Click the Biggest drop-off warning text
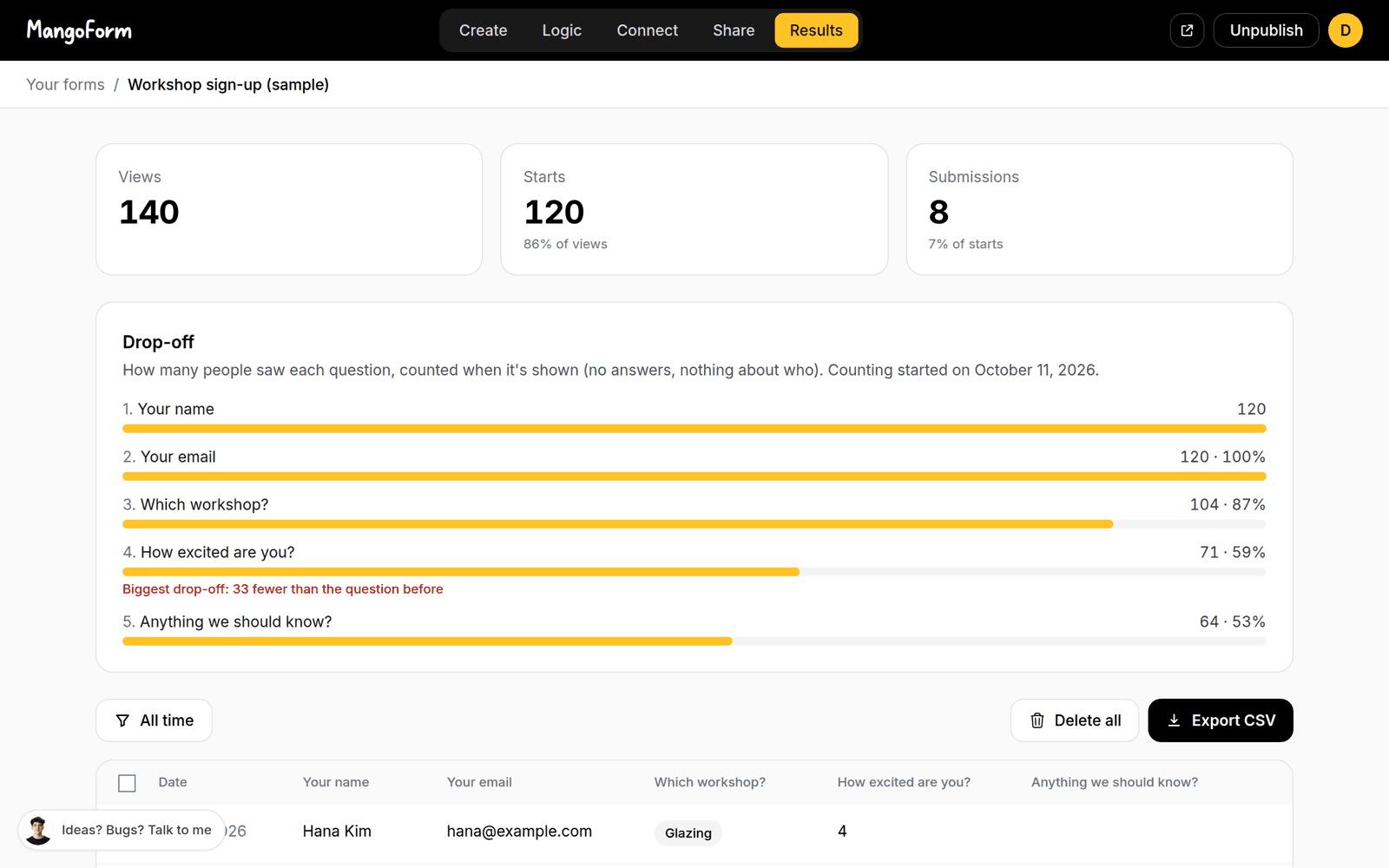 283,589
